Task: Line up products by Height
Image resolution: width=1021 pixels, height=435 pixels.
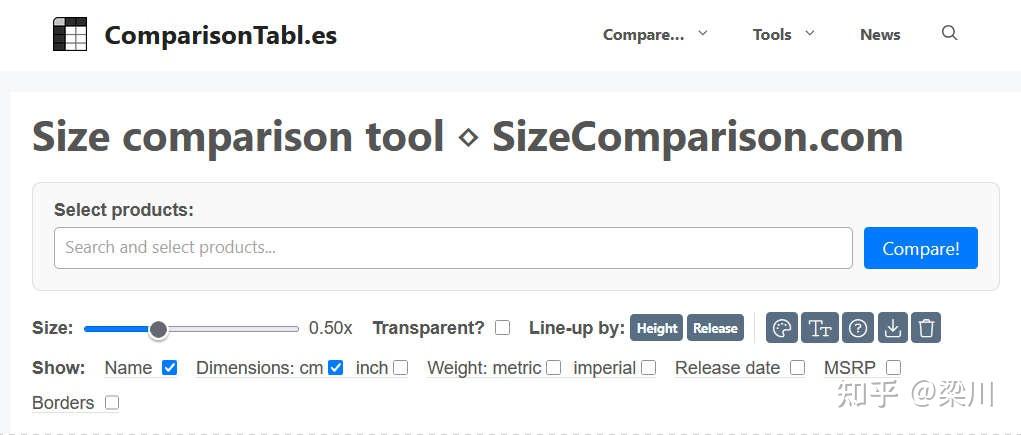Action: point(657,328)
